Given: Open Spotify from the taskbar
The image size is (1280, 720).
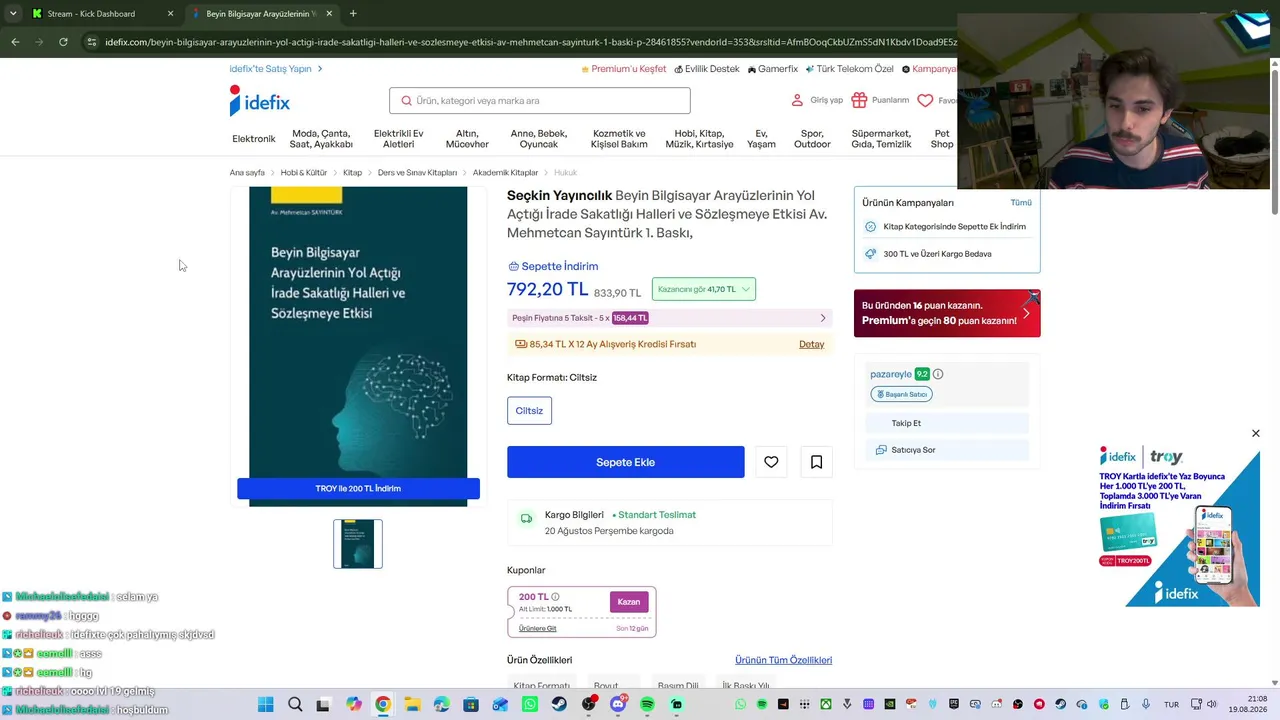Looking at the screenshot, I should [647, 705].
